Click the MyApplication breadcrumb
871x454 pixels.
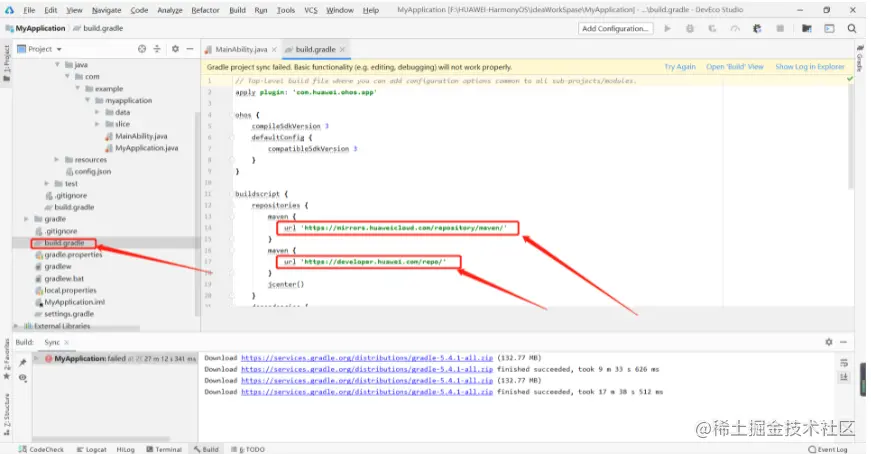[x=36, y=28]
